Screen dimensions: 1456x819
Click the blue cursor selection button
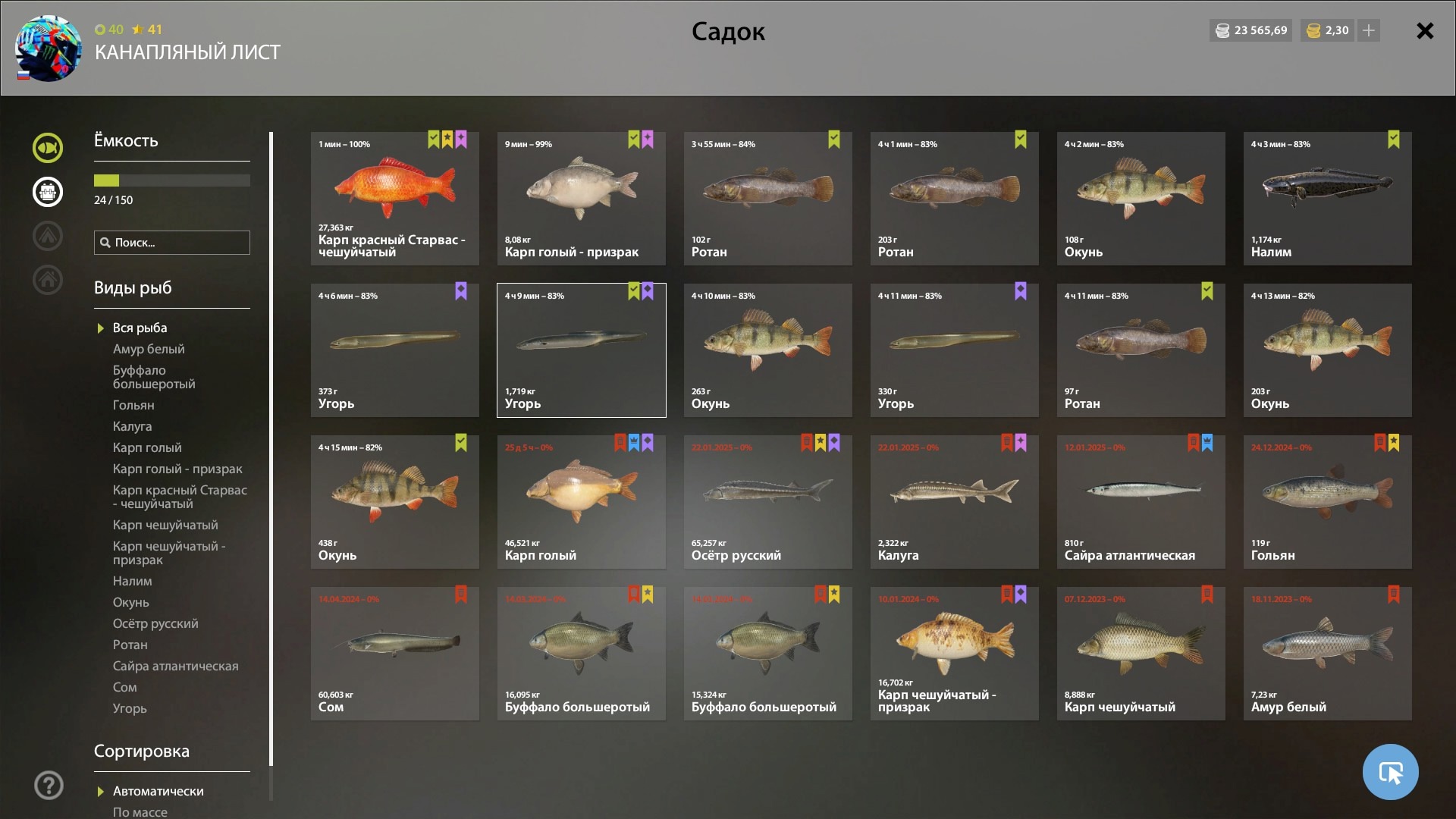pos(1390,772)
